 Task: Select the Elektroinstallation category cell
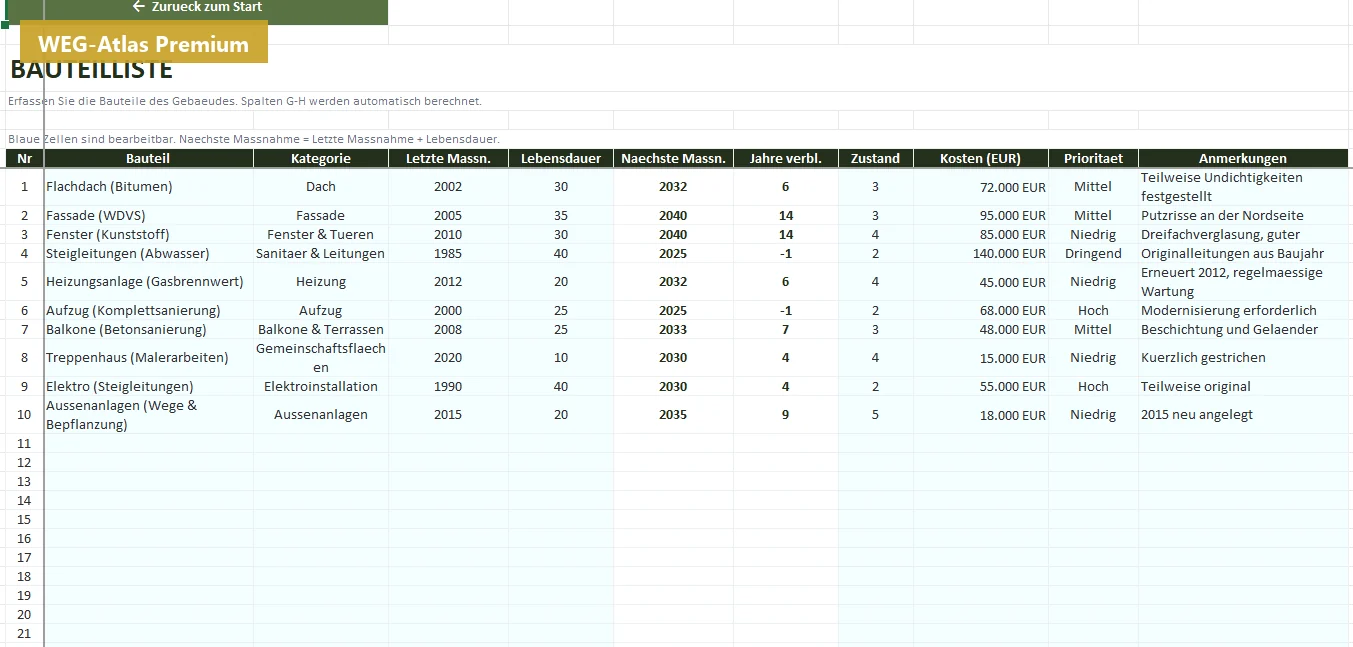coord(321,386)
